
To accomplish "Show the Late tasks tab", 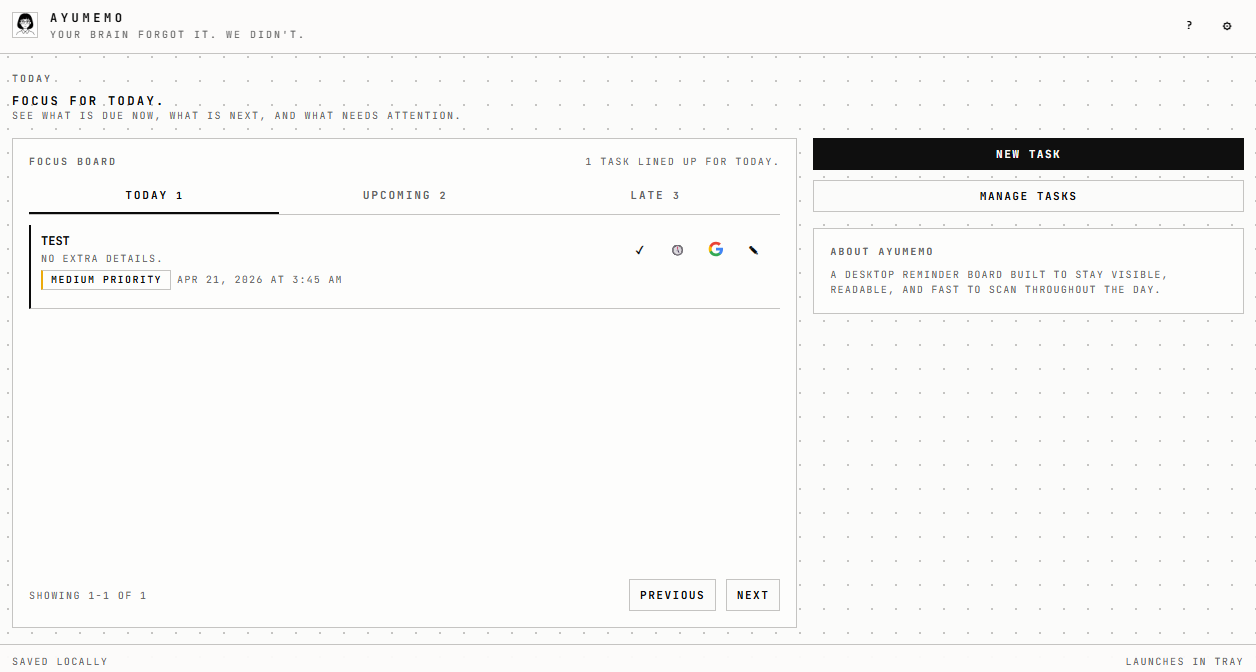I will point(655,196).
